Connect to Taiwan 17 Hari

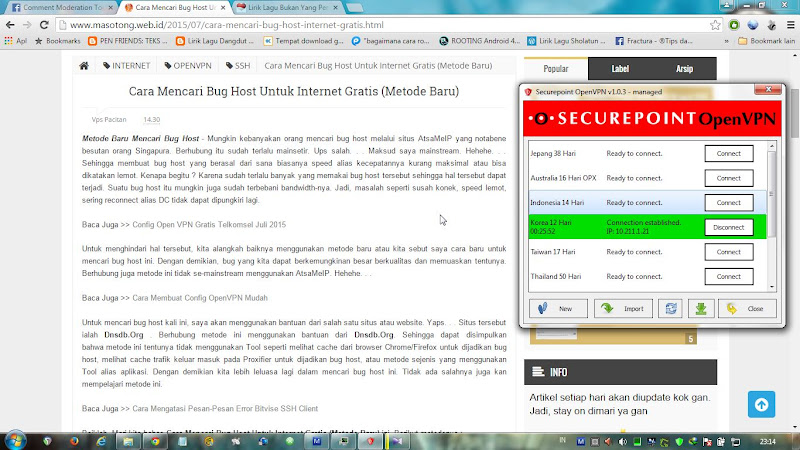pos(729,252)
